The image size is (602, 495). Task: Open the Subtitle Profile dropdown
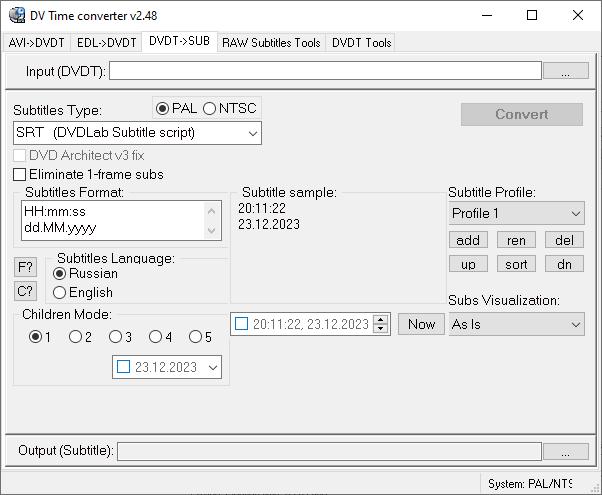pyautogui.click(x=516, y=213)
